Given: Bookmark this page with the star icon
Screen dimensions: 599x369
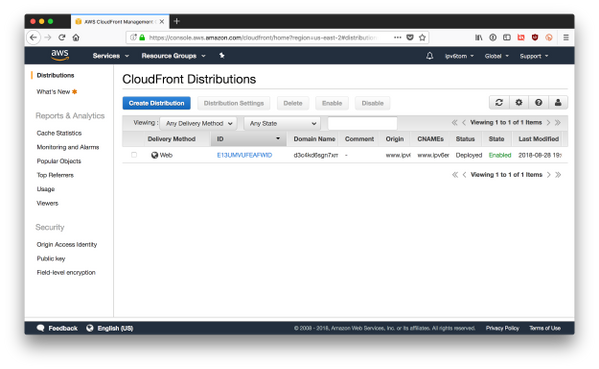Looking at the screenshot, I should (422, 37).
